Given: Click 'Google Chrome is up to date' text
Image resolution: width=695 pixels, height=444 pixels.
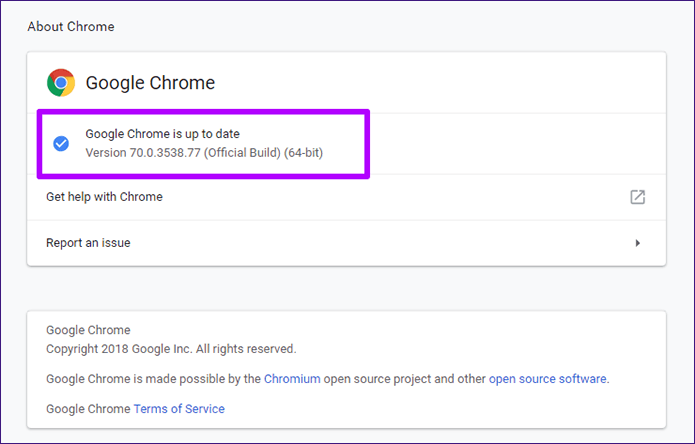Looking at the screenshot, I should 162,134.
